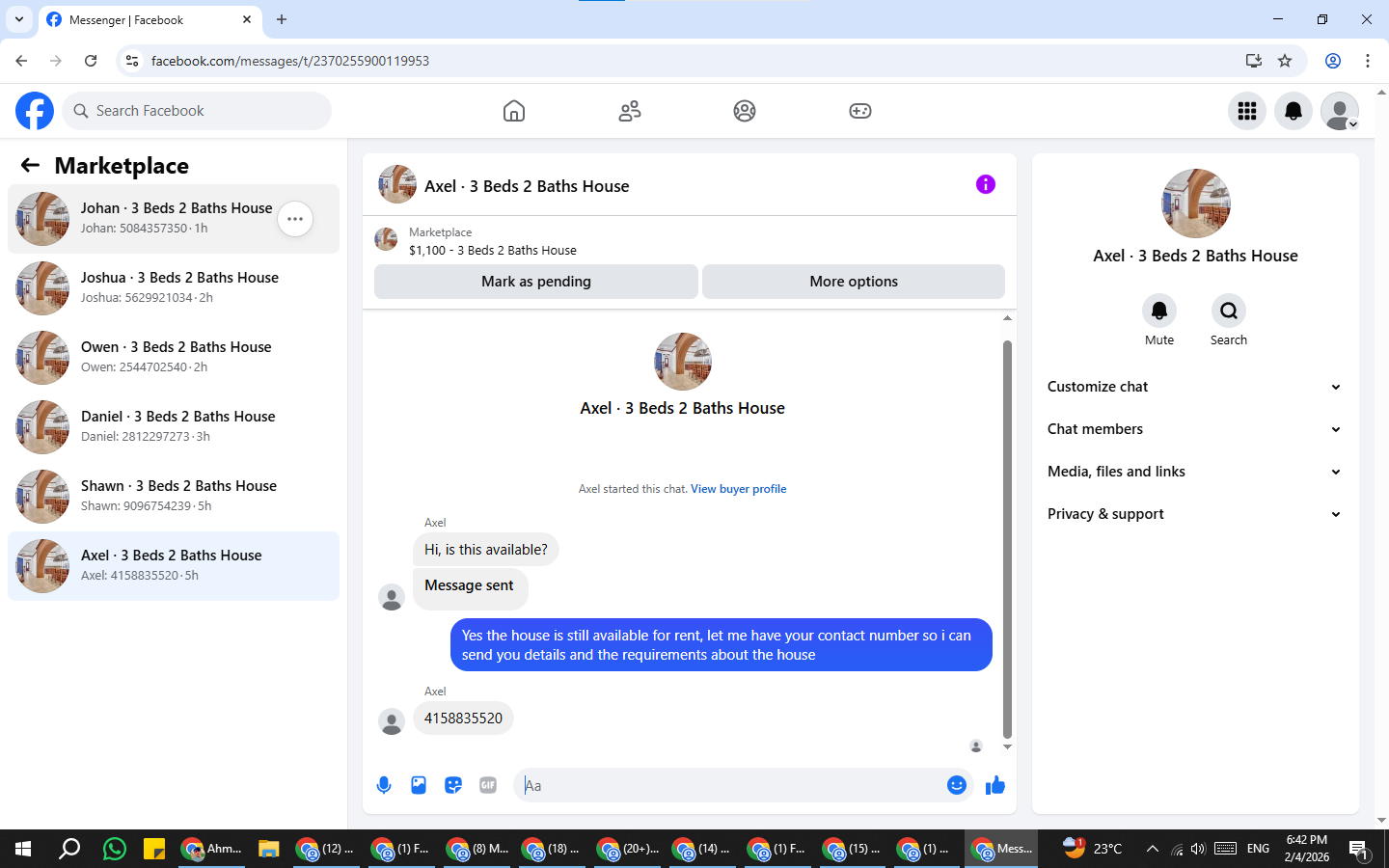
Task: Expand Chat members section
Action: (x=1195, y=429)
